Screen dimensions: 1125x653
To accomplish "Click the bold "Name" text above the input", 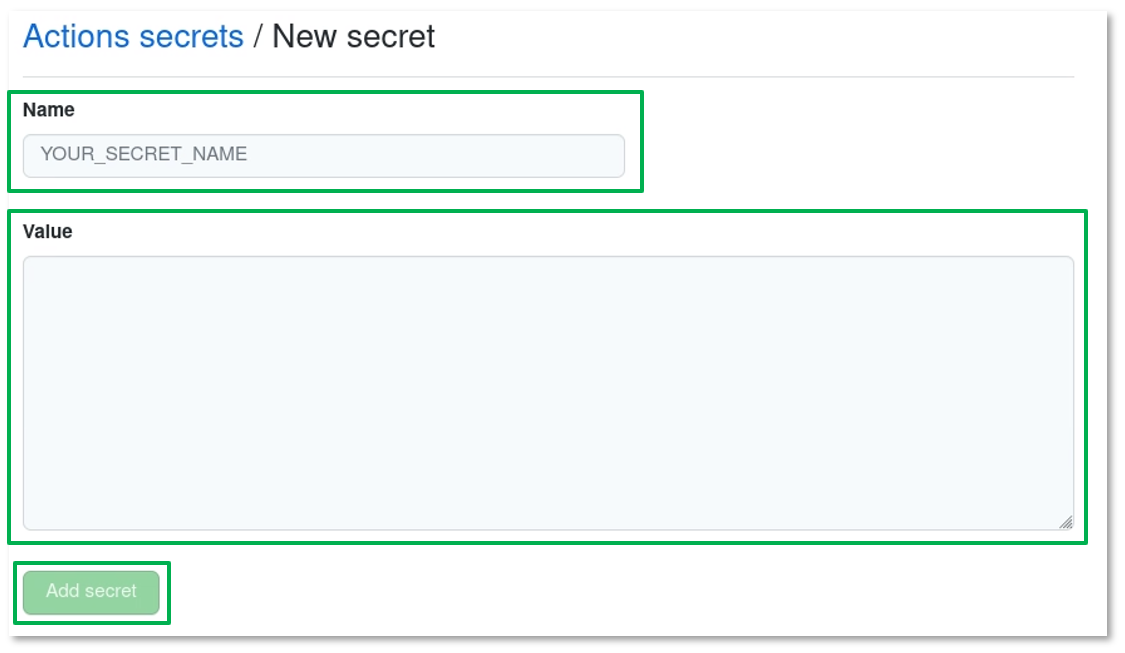I will (x=49, y=110).
